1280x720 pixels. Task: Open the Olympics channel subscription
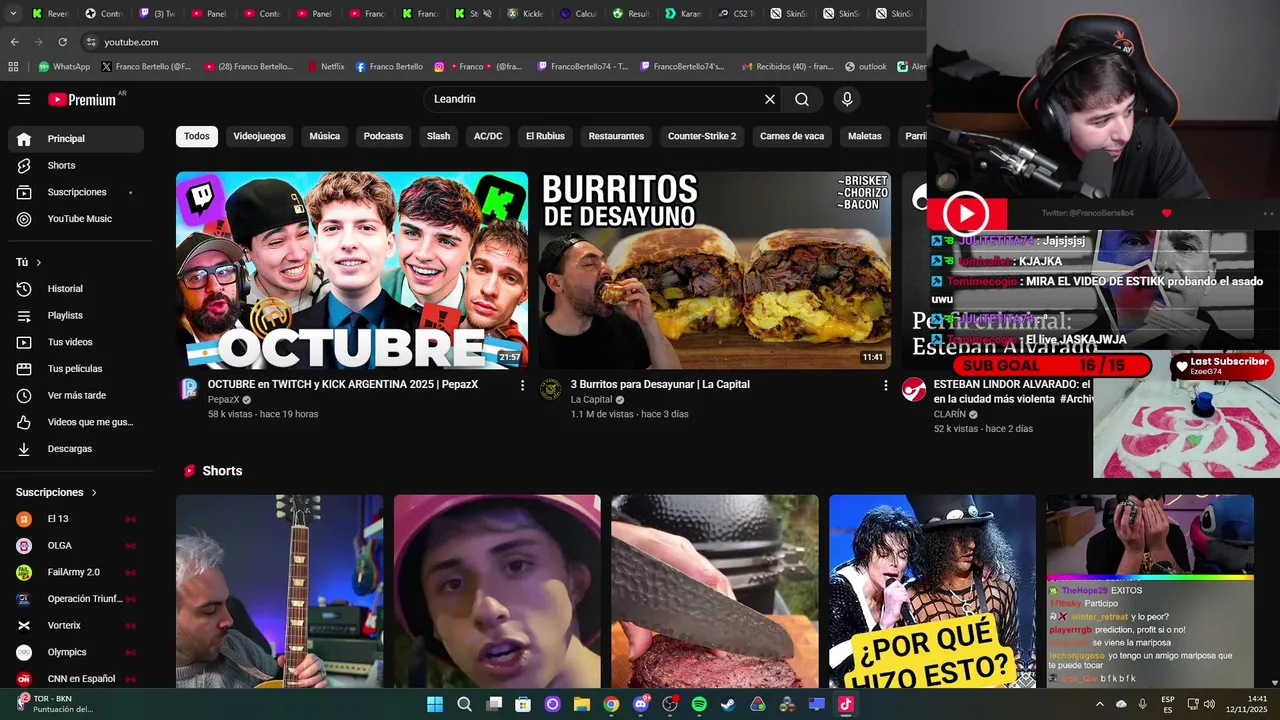76,652
